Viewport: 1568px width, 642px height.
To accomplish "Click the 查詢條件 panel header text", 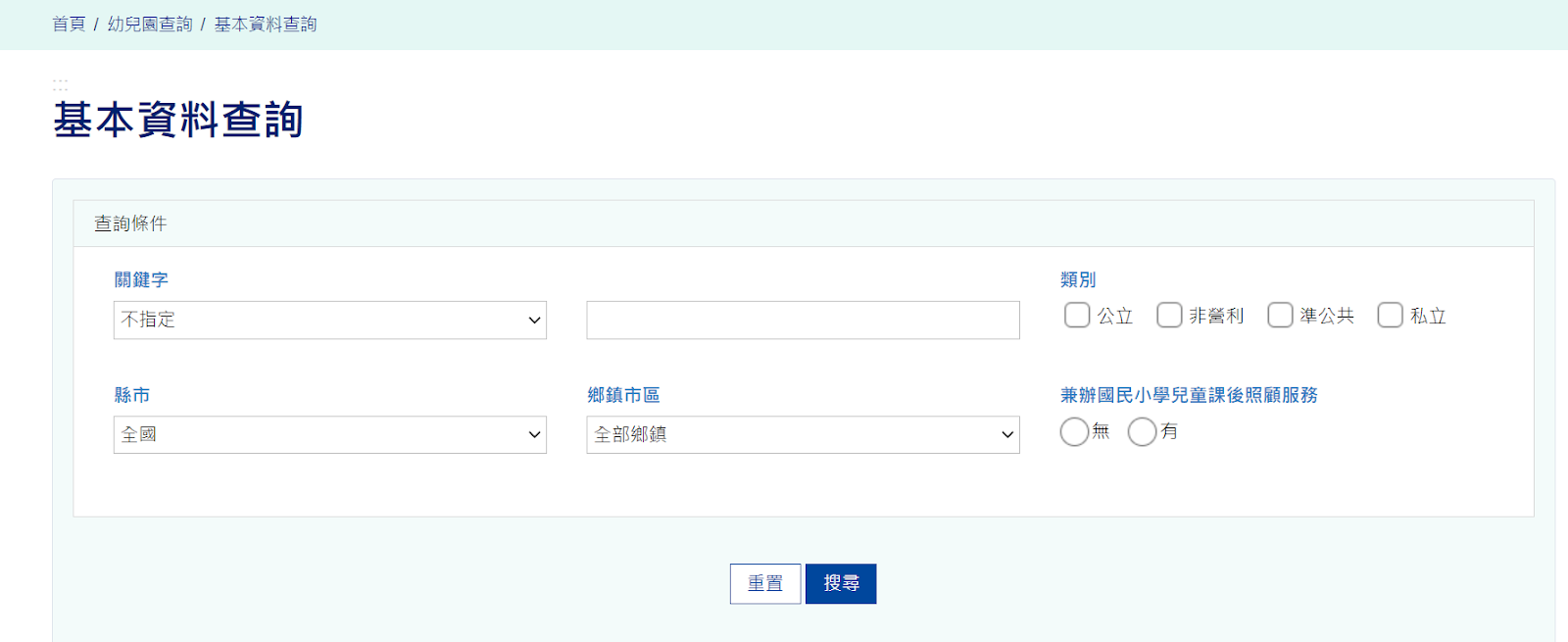I will 130,223.
